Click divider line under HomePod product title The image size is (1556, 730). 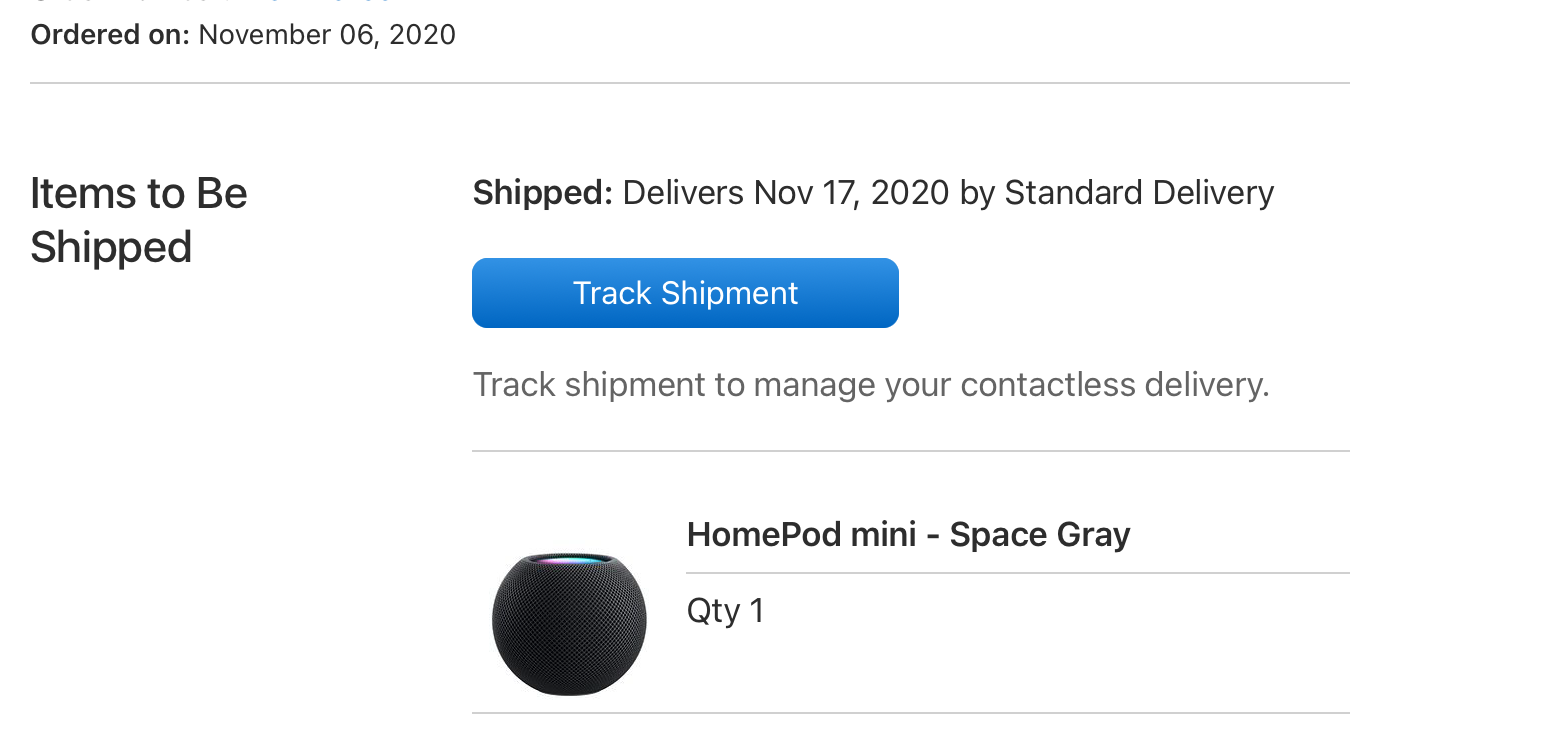click(1018, 573)
